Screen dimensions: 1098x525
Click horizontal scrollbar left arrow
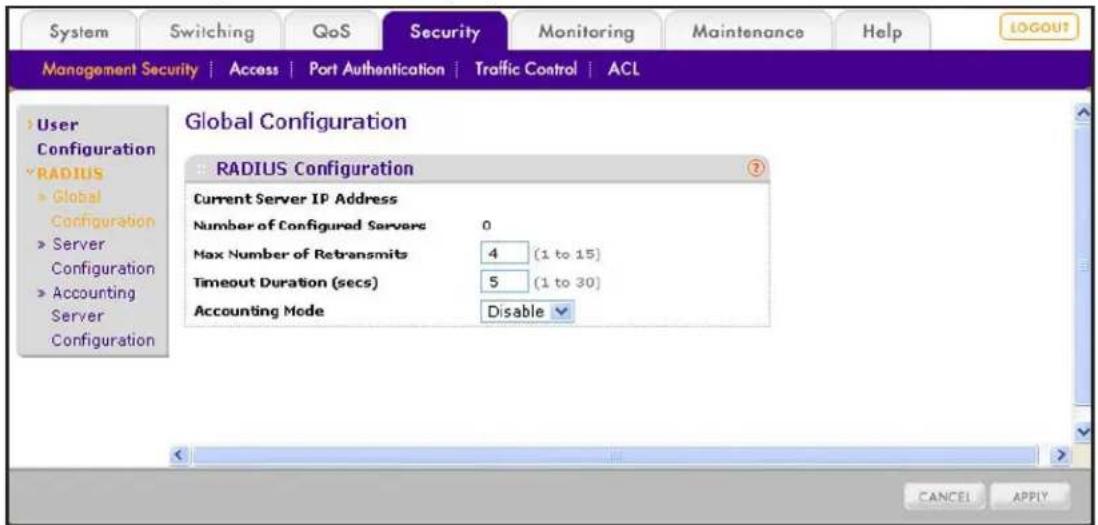pos(181,456)
